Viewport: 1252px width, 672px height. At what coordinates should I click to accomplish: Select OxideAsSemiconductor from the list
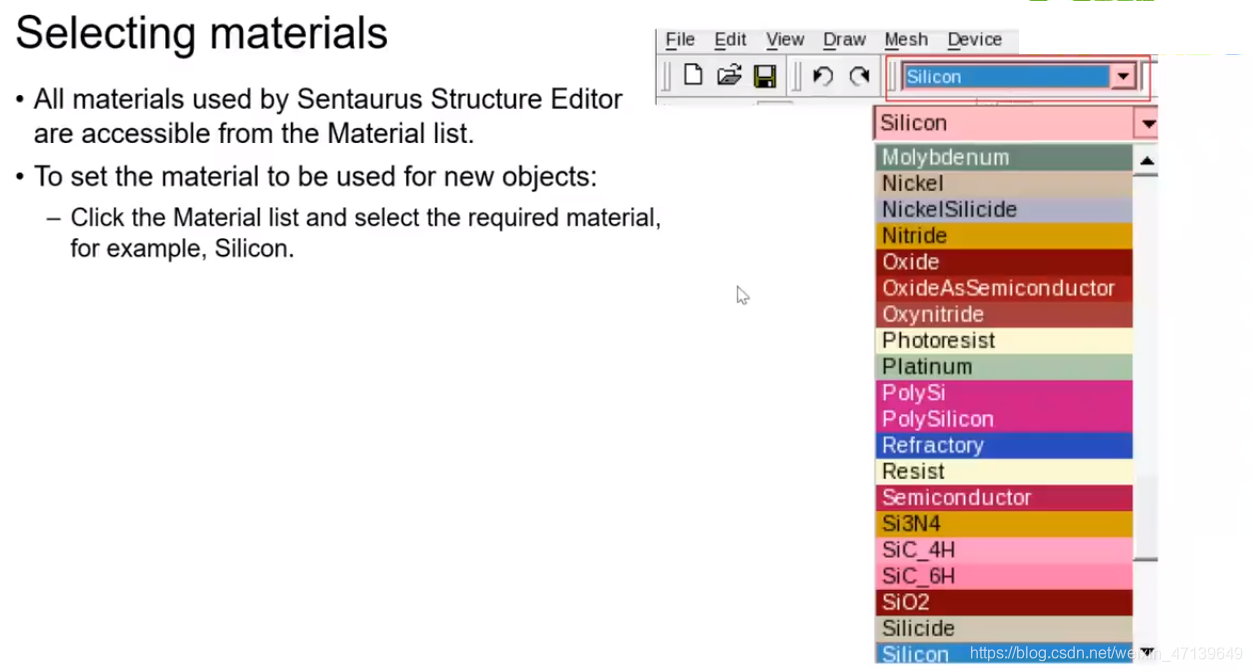tap(1004, 288)
